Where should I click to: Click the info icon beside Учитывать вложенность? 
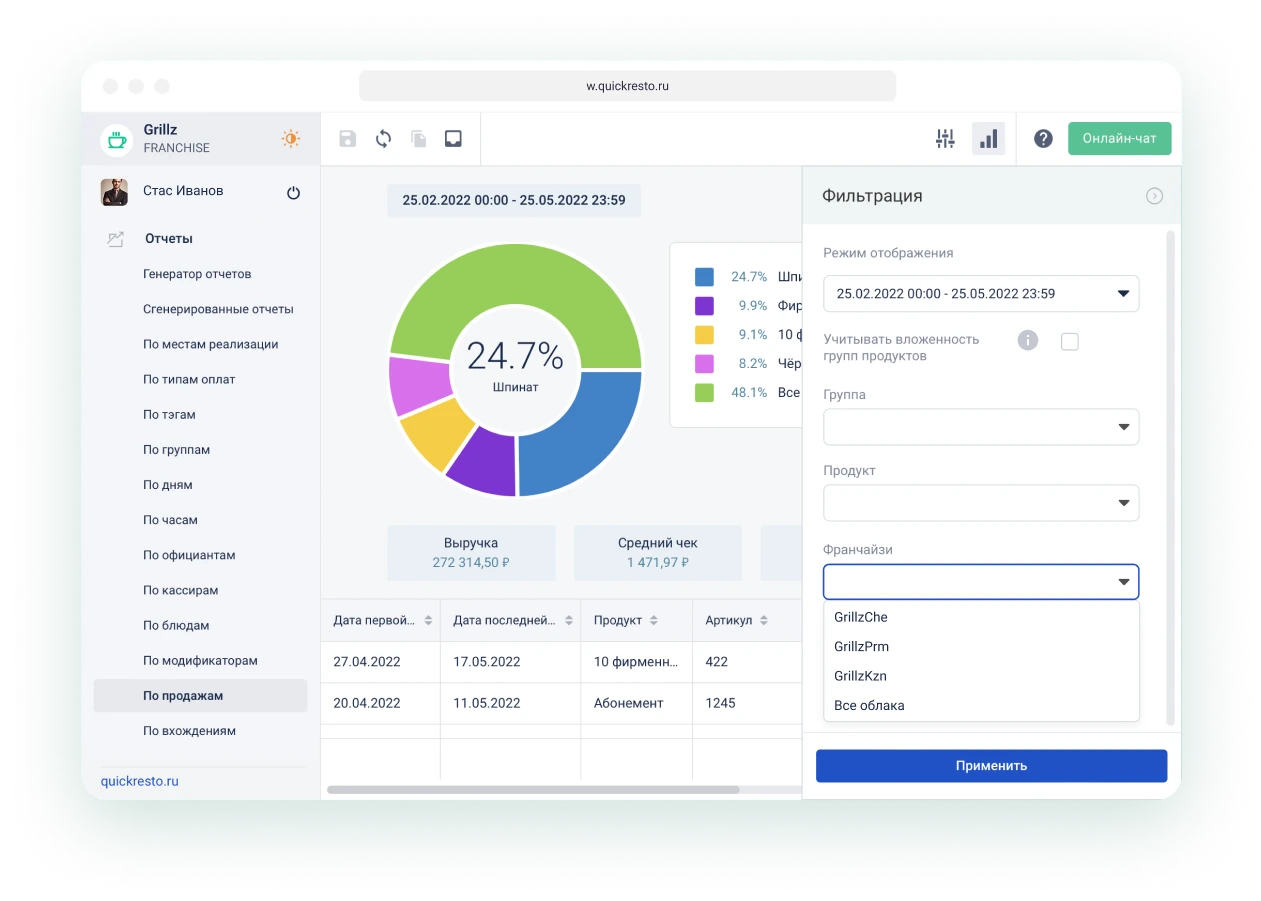(x=1027, y=341)
